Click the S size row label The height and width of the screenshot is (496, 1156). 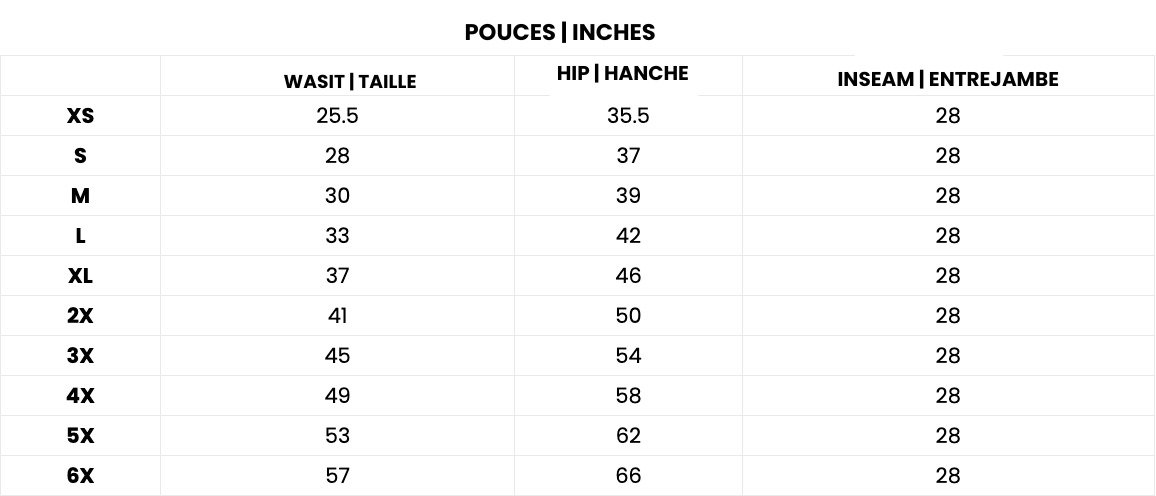80,156
